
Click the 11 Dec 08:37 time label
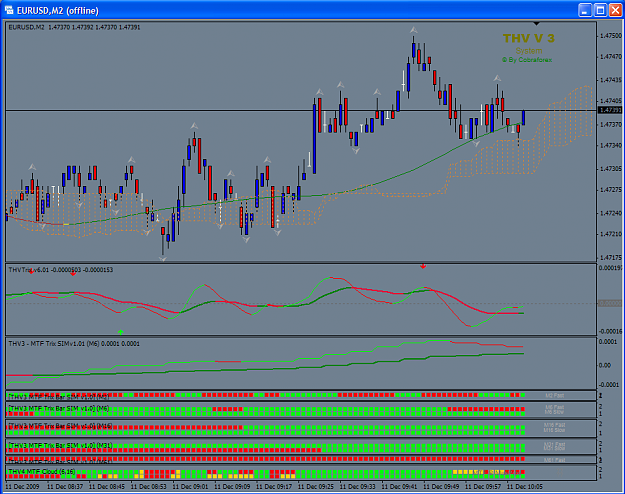[65, 486]
